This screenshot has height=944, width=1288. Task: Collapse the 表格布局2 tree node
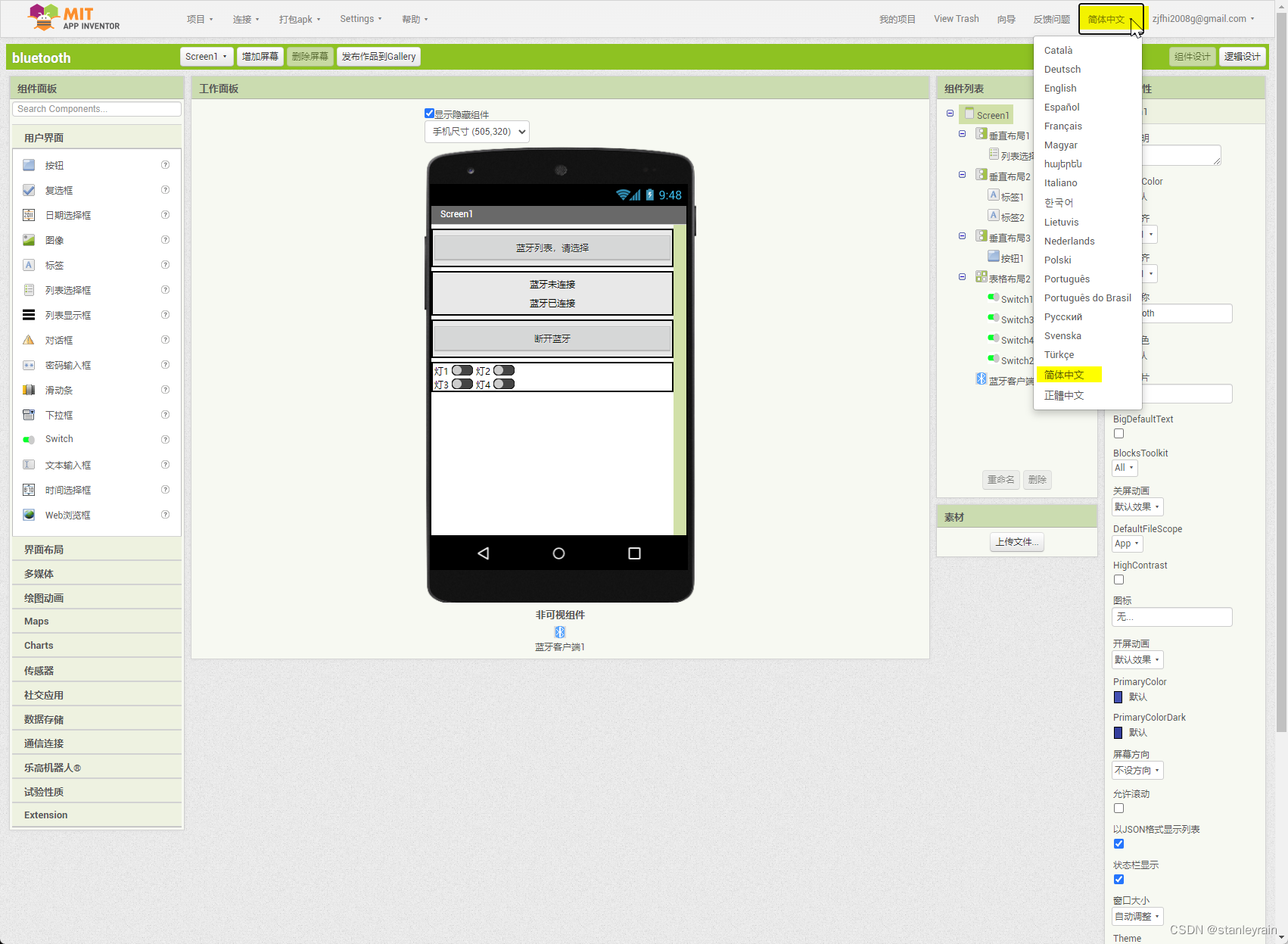tap(962, 277)
